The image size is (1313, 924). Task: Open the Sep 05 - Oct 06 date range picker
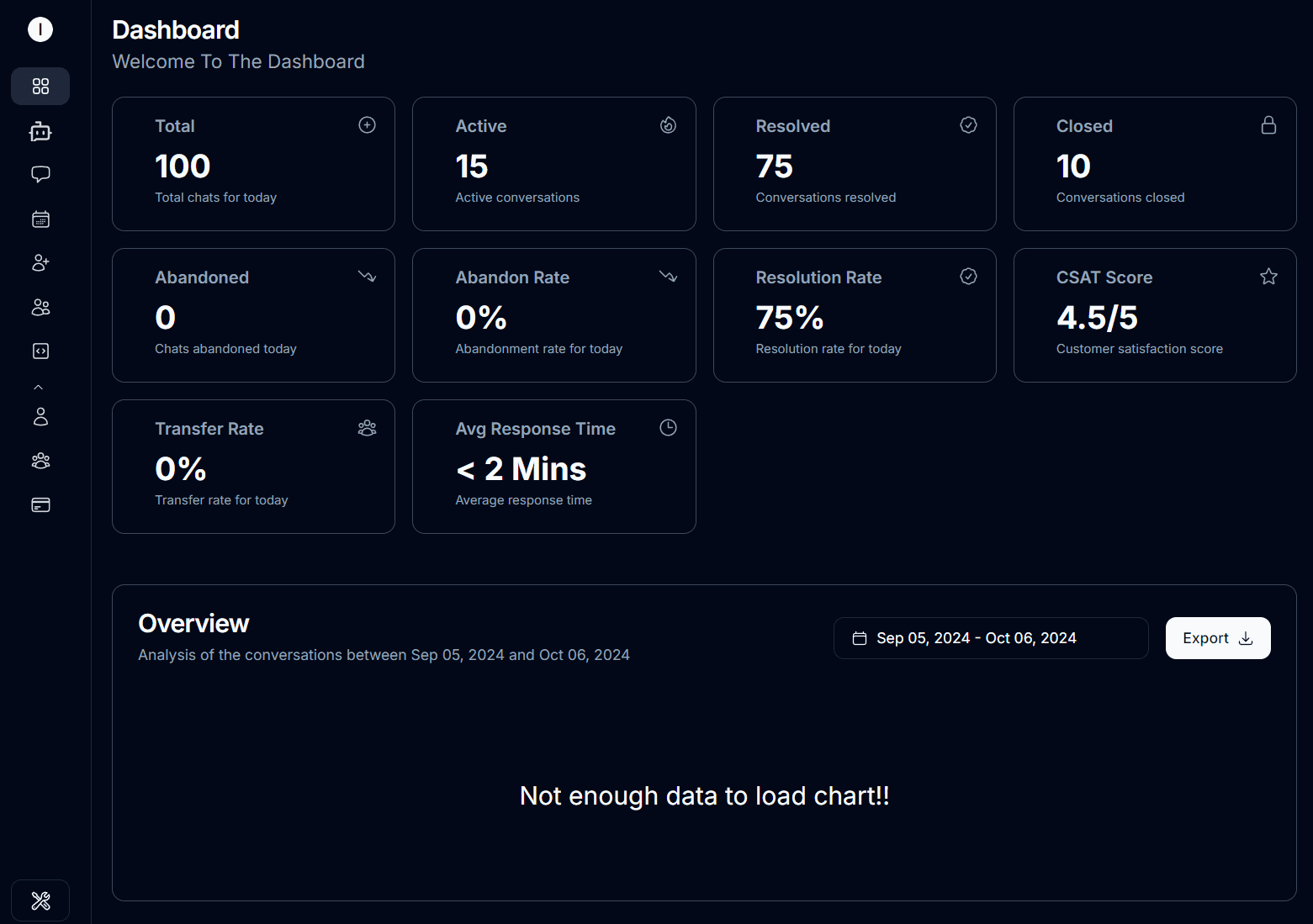(x=990, y=637)
